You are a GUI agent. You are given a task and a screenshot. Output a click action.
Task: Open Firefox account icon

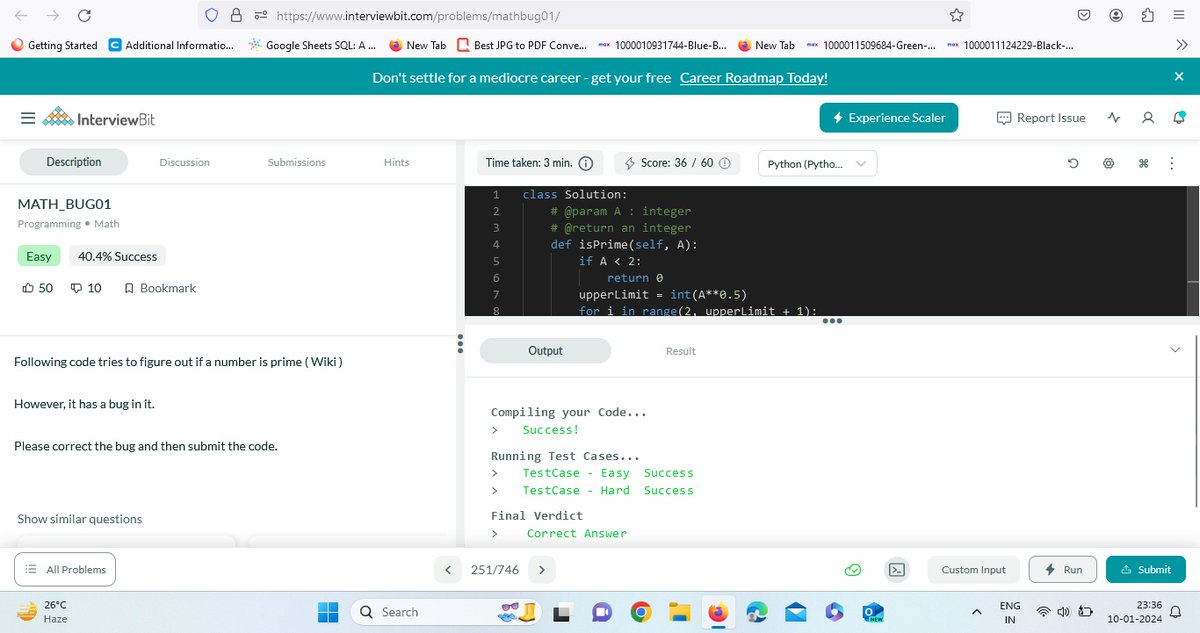1117,15
